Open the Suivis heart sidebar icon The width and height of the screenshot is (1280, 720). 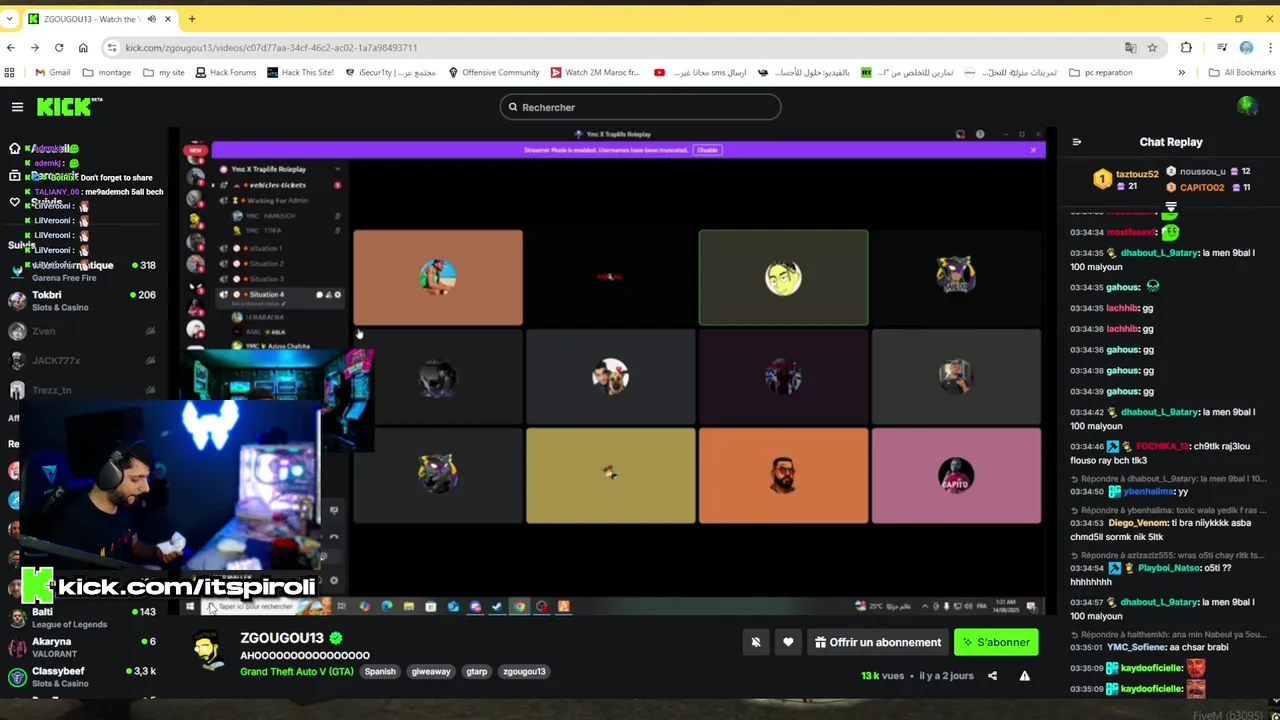[x=14, y=202]
